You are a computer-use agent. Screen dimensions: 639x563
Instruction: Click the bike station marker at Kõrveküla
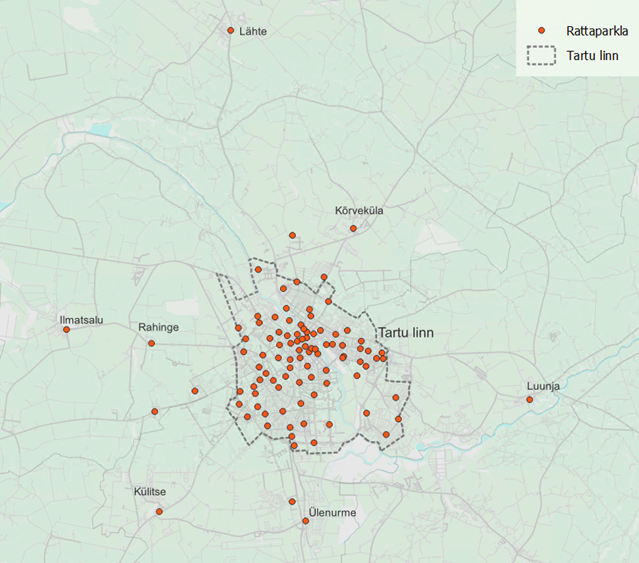353,229
